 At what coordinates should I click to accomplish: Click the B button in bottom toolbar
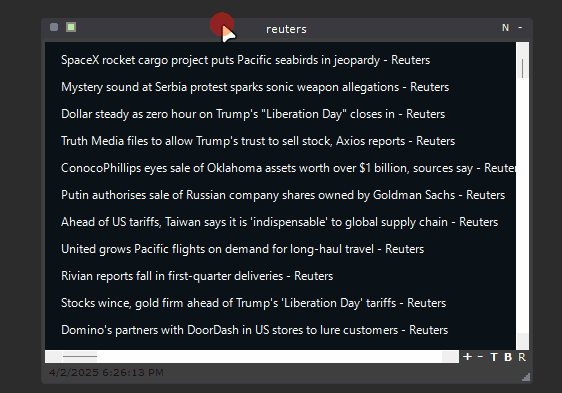[x=508, y=357]
